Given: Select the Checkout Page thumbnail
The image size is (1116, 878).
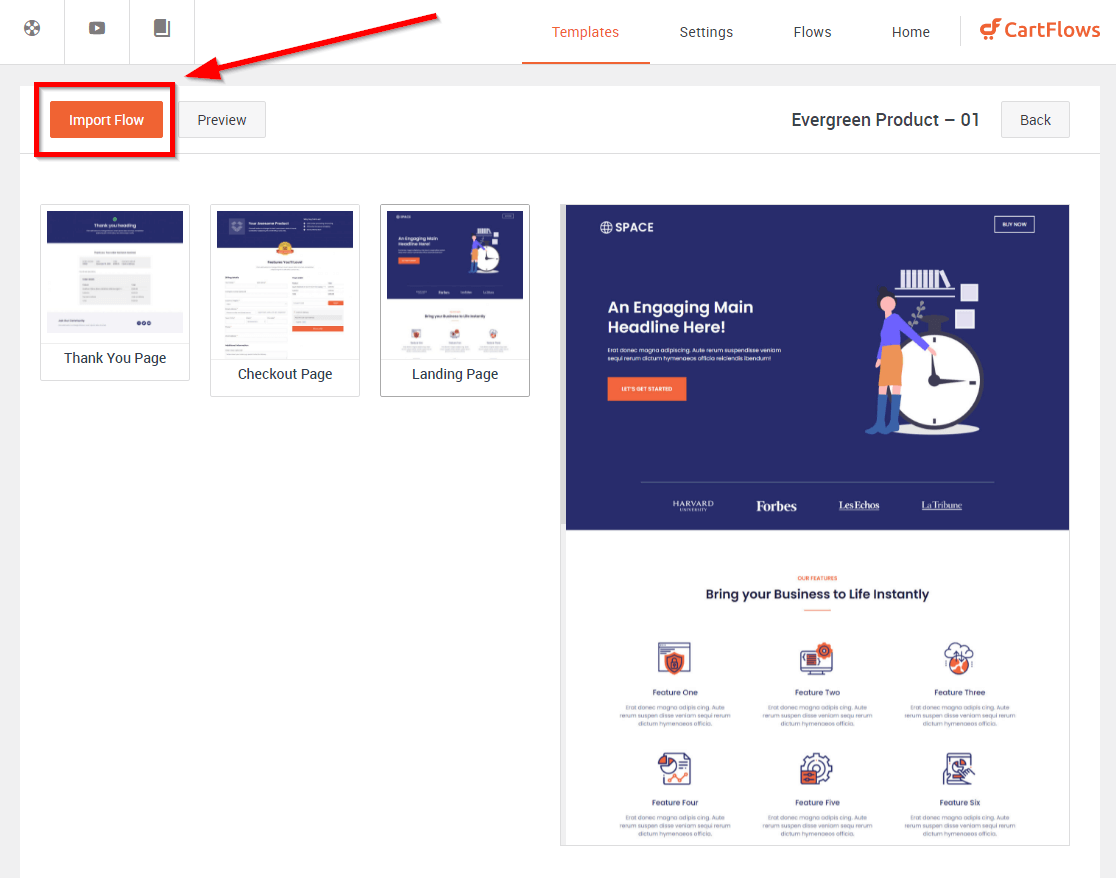Looking at the screenshot, I should pos(285,300).
